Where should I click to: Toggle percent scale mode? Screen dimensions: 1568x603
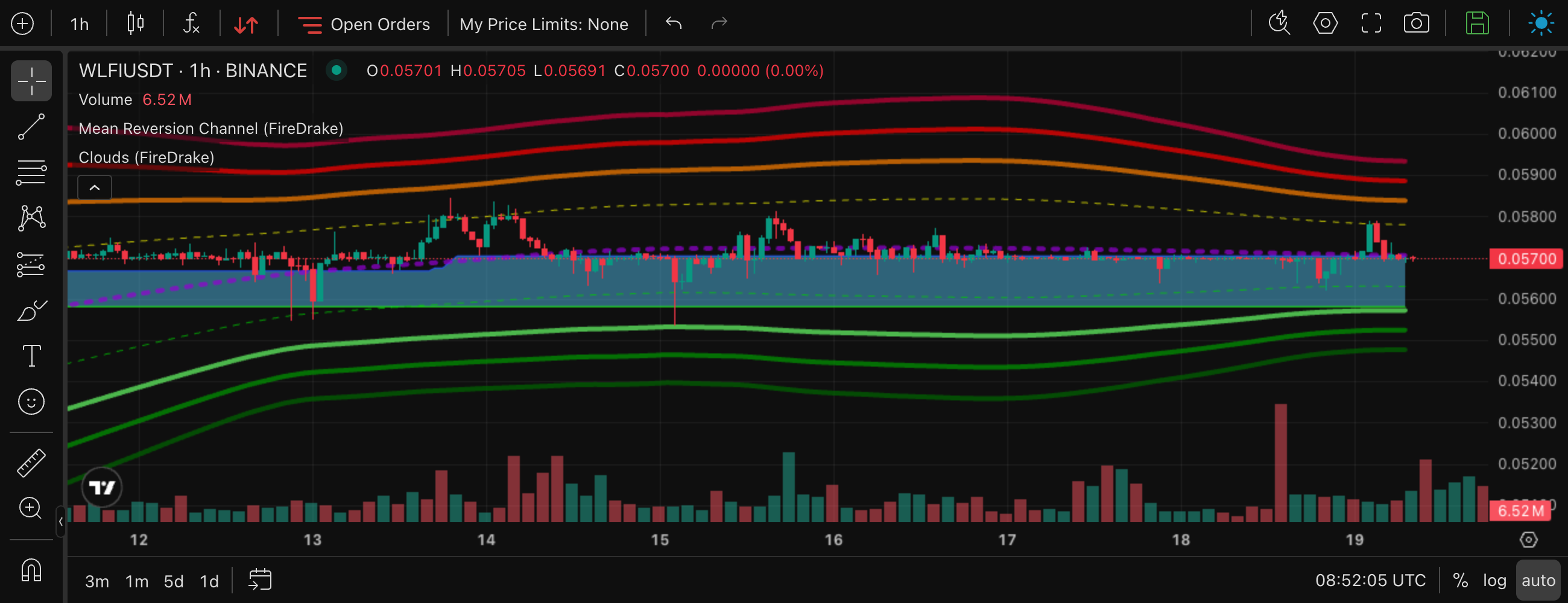(1460, 581)
